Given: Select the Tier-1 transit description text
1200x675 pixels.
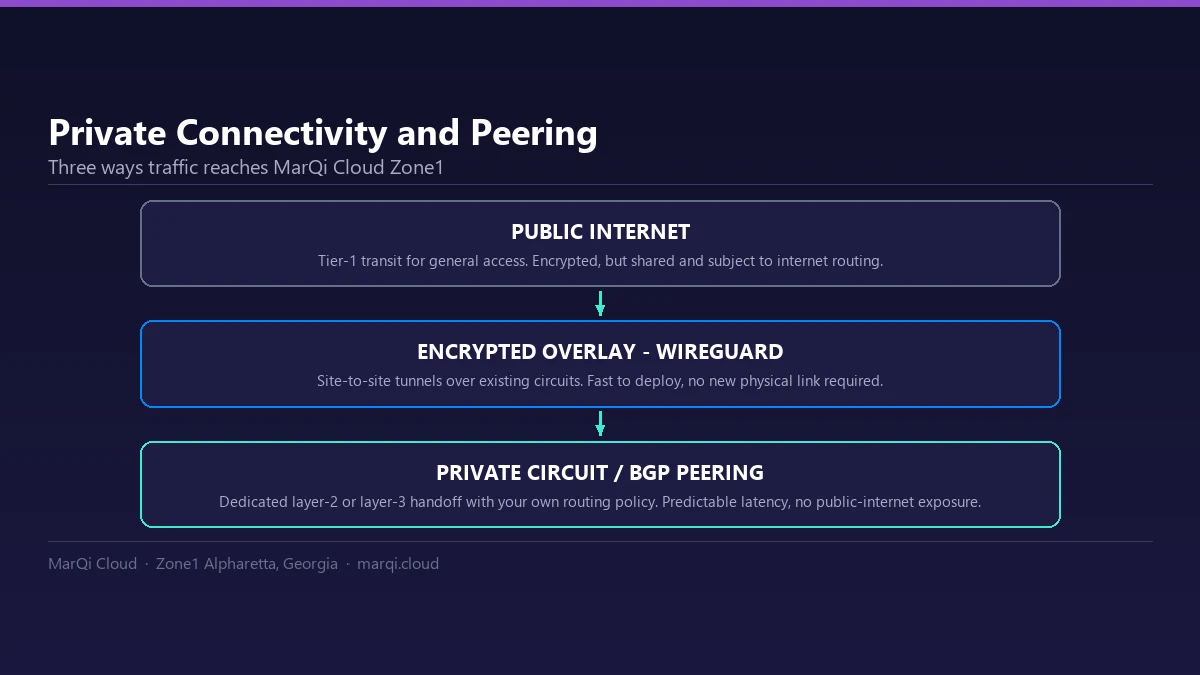Looking at the screenshot, I should (600, 261).
